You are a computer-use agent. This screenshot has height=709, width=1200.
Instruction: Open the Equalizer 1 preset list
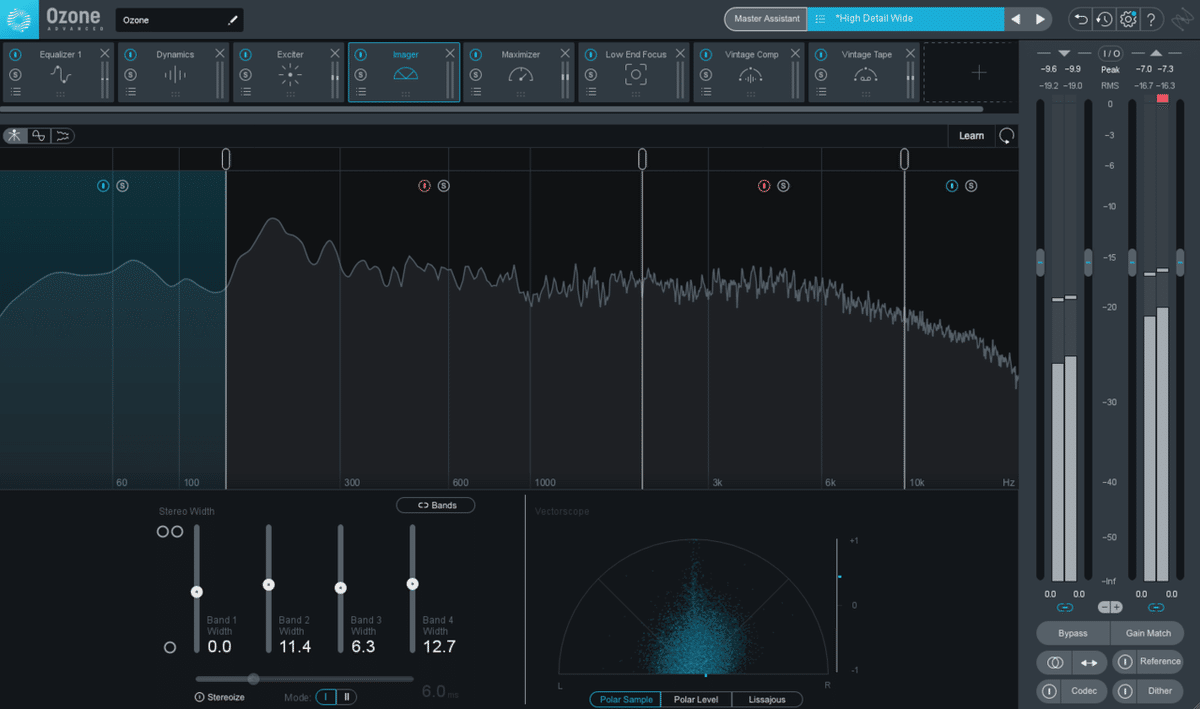tap(15, 92)
